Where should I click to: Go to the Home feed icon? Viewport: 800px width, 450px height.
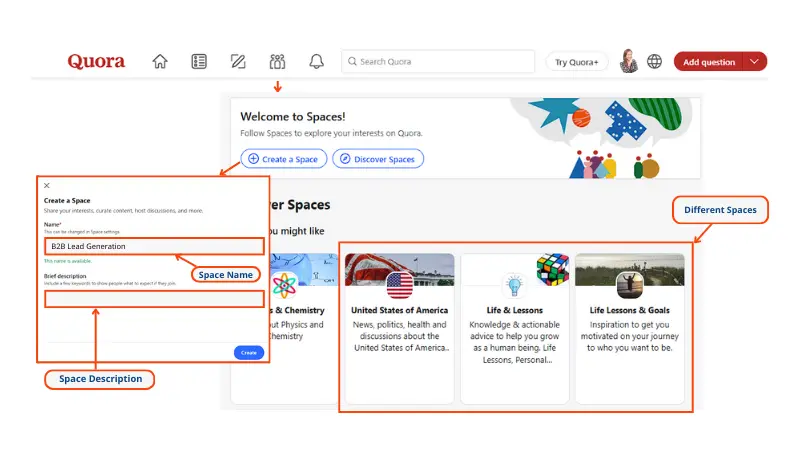click(x=160, y=61)
